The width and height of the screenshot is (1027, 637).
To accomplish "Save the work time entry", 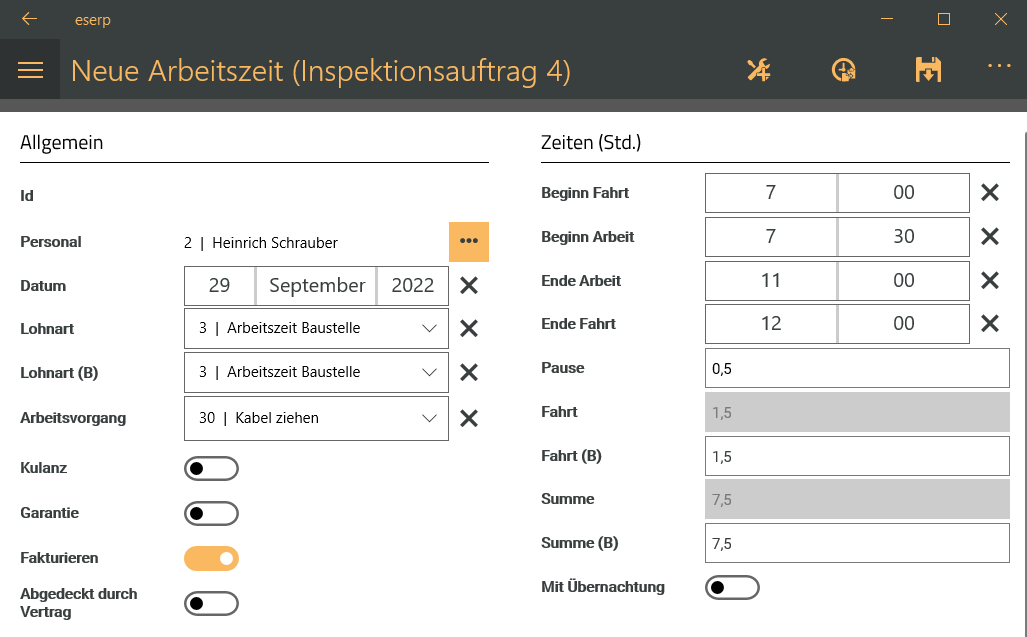I will coord(928,69).
